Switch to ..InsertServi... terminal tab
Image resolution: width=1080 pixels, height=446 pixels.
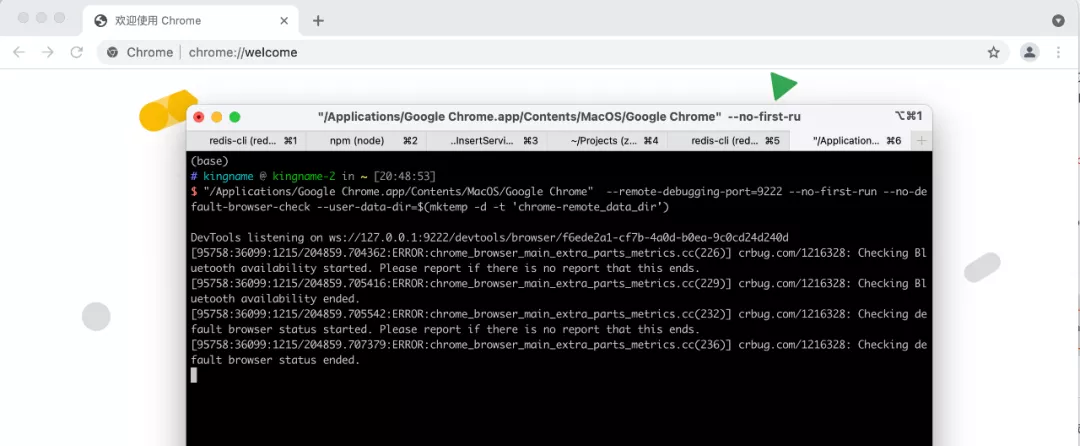click(487, 140)
